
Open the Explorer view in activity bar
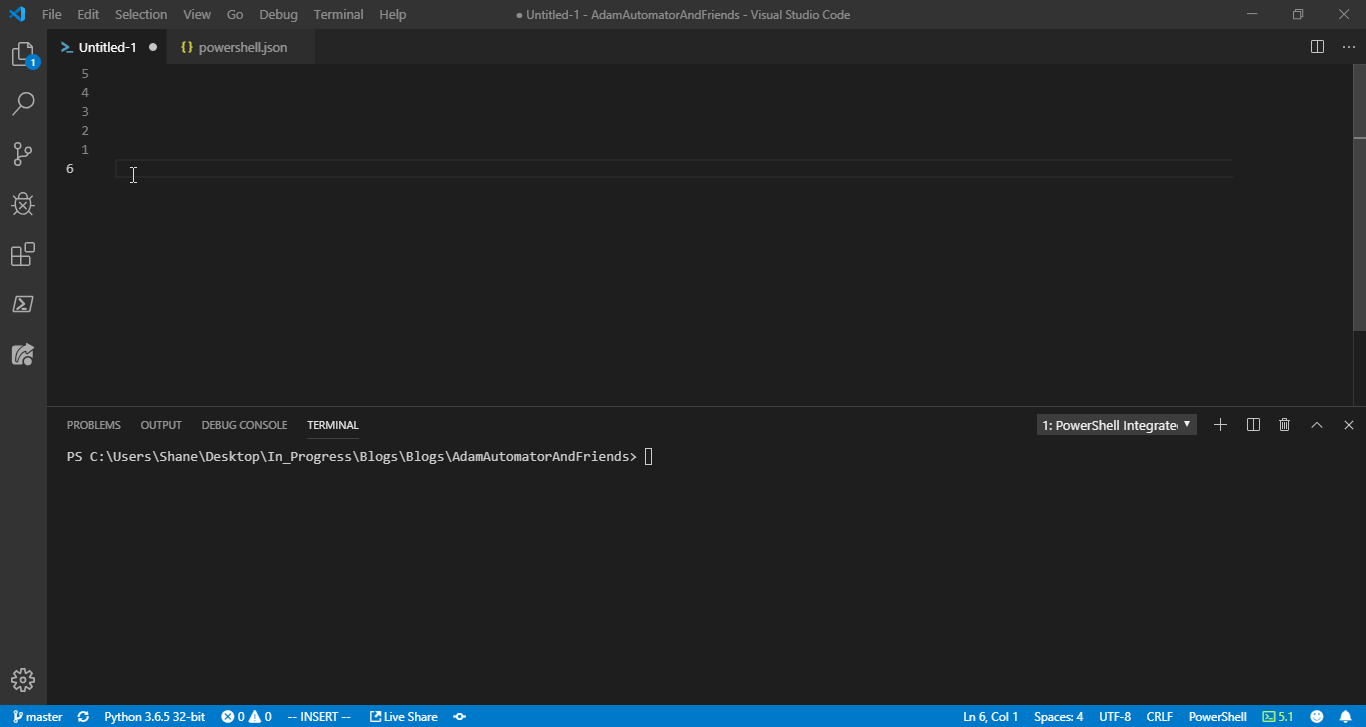tap(23, 55)
